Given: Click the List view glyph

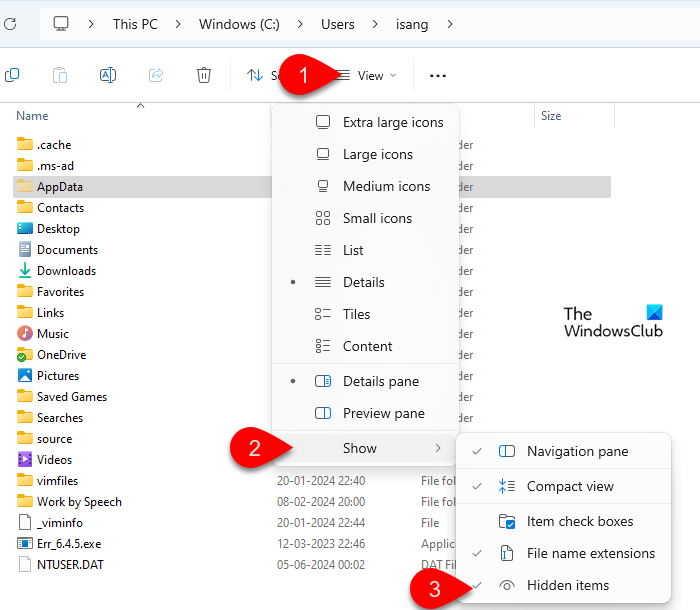Looking at the screenshot, I should click(323, 250).
